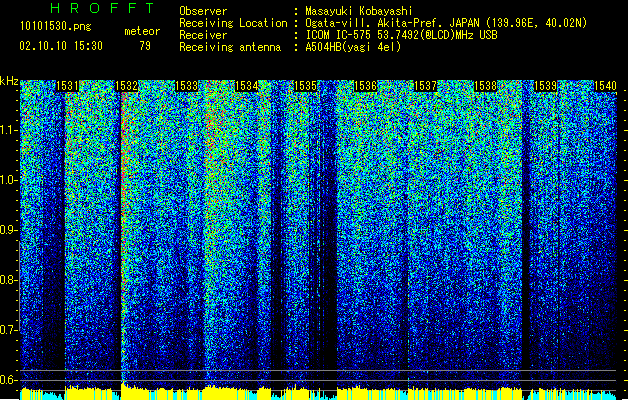Screen dimensions: 629x400
Task: Click the 0.7 kHz axis tick label
Action: 8,330
